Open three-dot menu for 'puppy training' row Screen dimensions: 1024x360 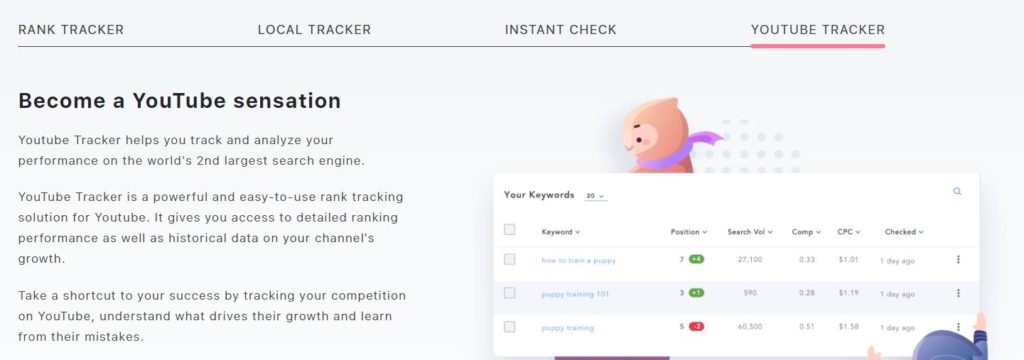point(958,327)
